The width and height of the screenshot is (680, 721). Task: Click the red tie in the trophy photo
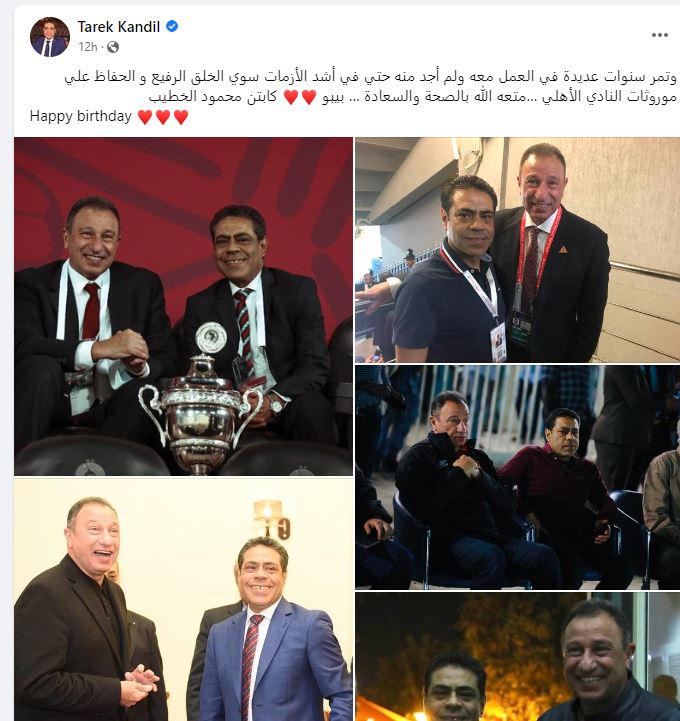click(91, 311)
